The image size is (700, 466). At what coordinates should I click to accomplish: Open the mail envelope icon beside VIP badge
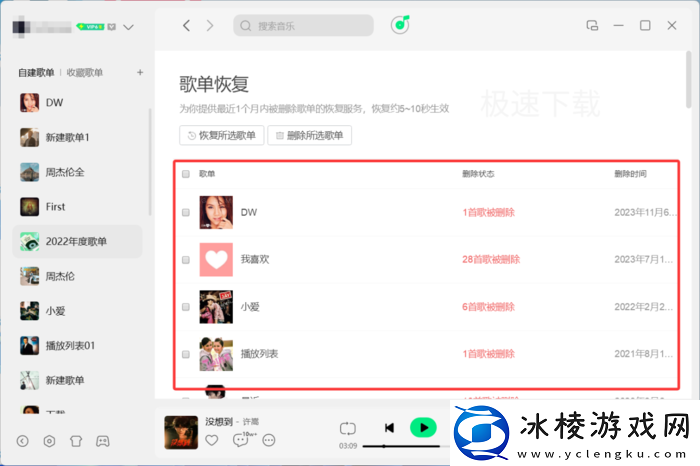click(112, 27)
